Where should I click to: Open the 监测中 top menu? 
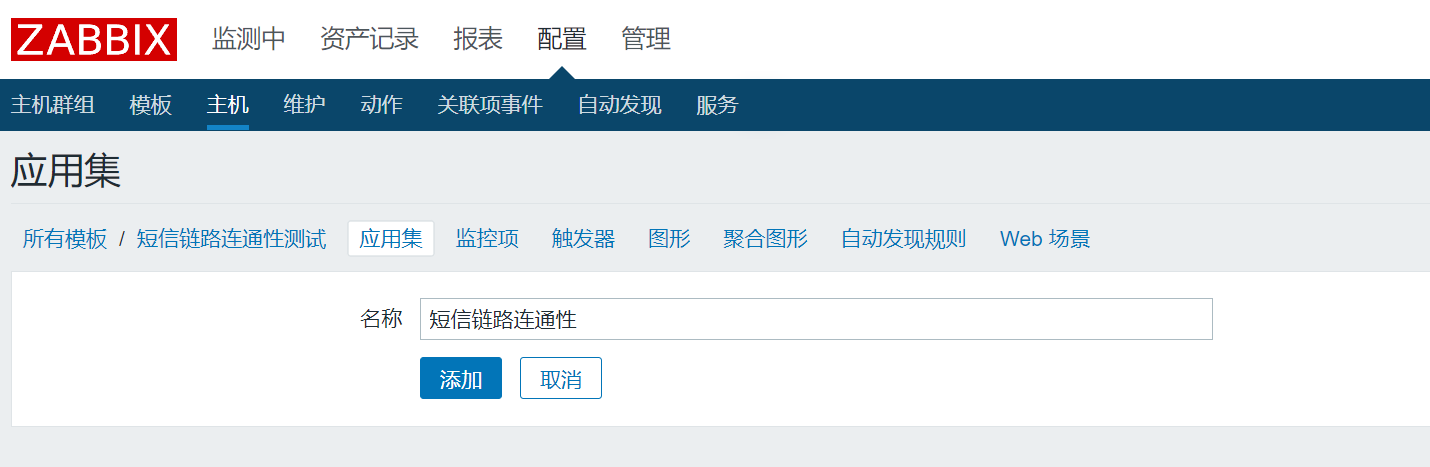249,40
